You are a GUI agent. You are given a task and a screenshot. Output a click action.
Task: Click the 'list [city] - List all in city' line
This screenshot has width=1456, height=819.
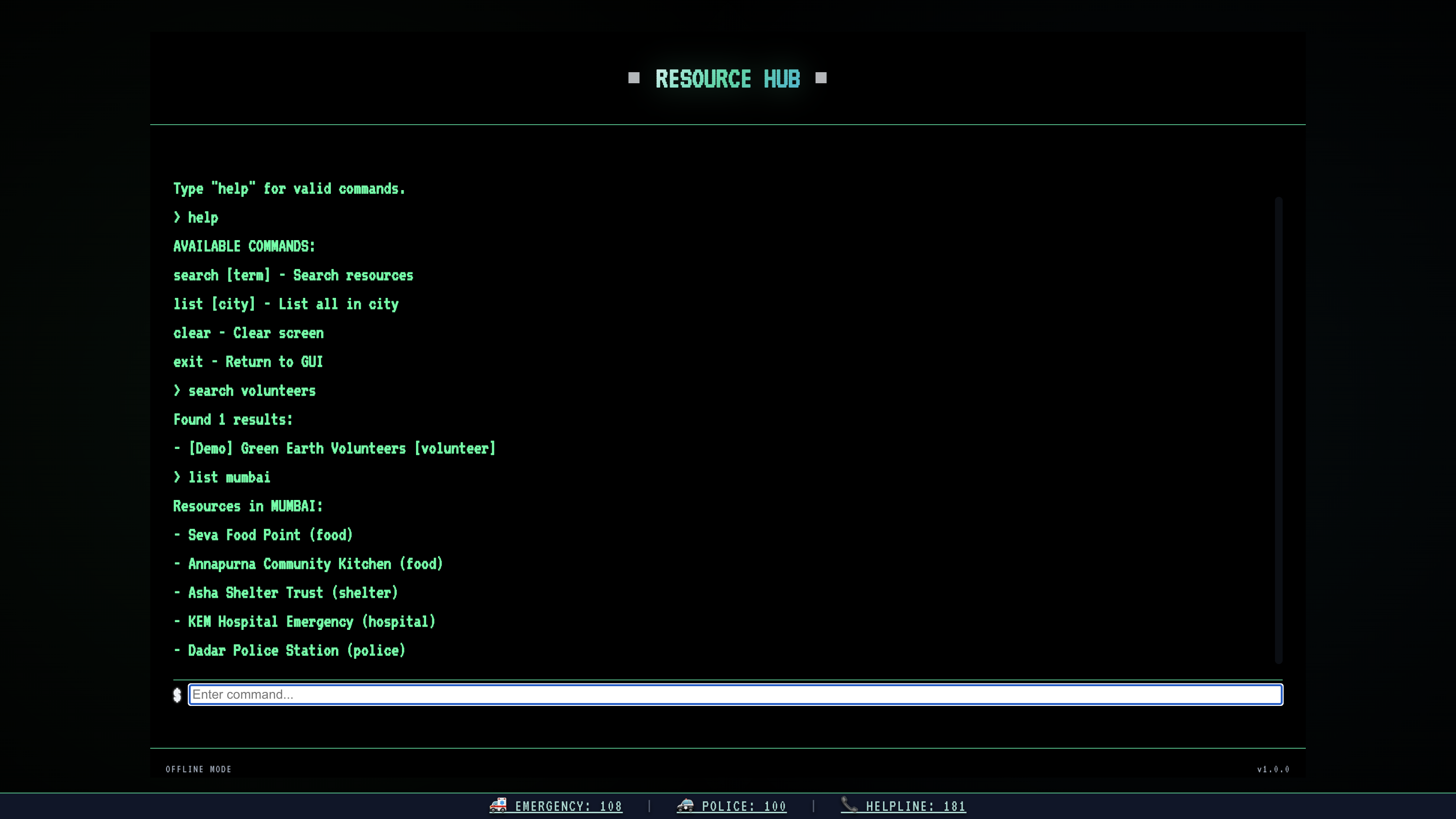(x=286, y=304)
